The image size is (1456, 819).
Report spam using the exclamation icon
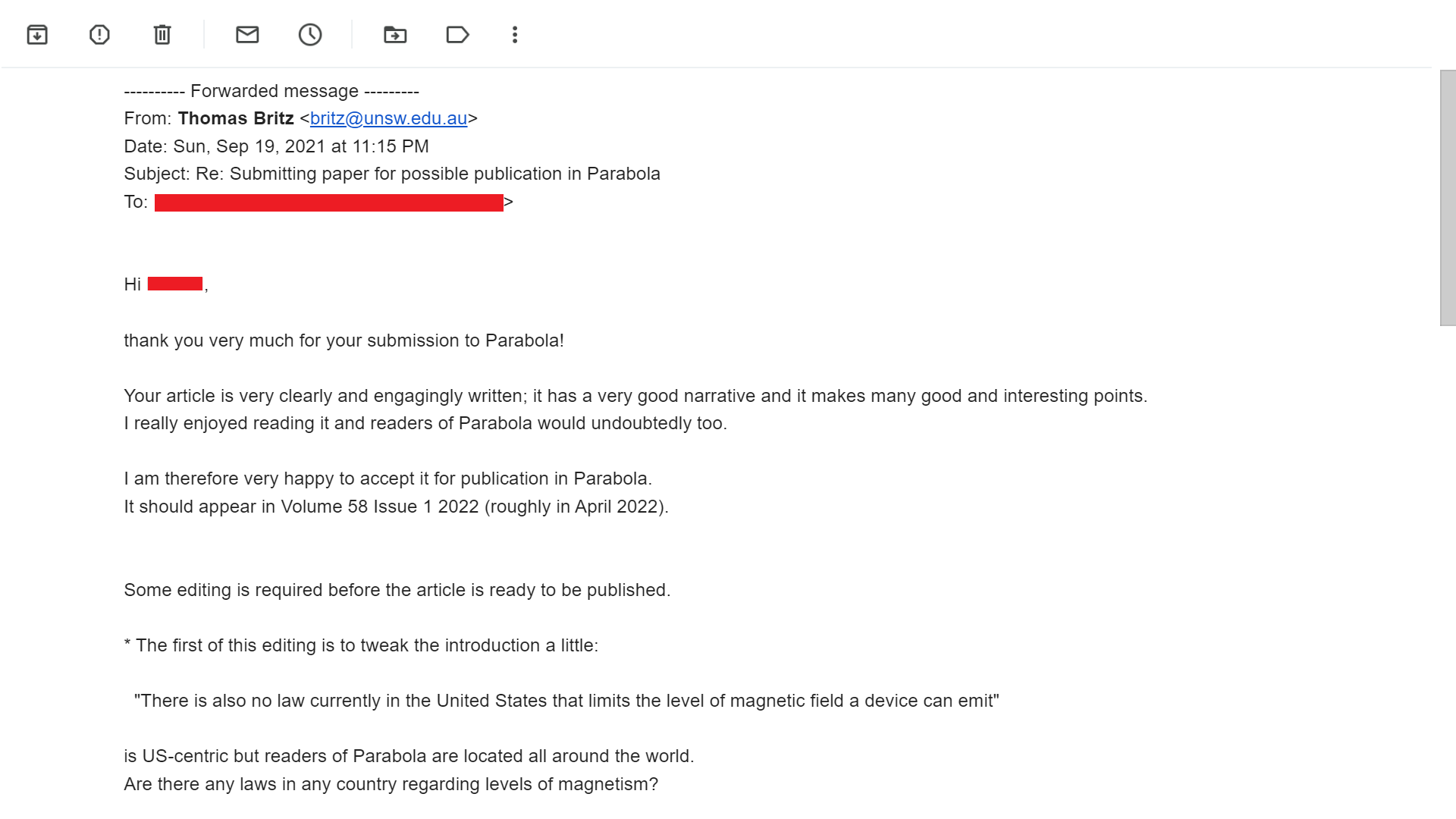[x=99, y=35]
